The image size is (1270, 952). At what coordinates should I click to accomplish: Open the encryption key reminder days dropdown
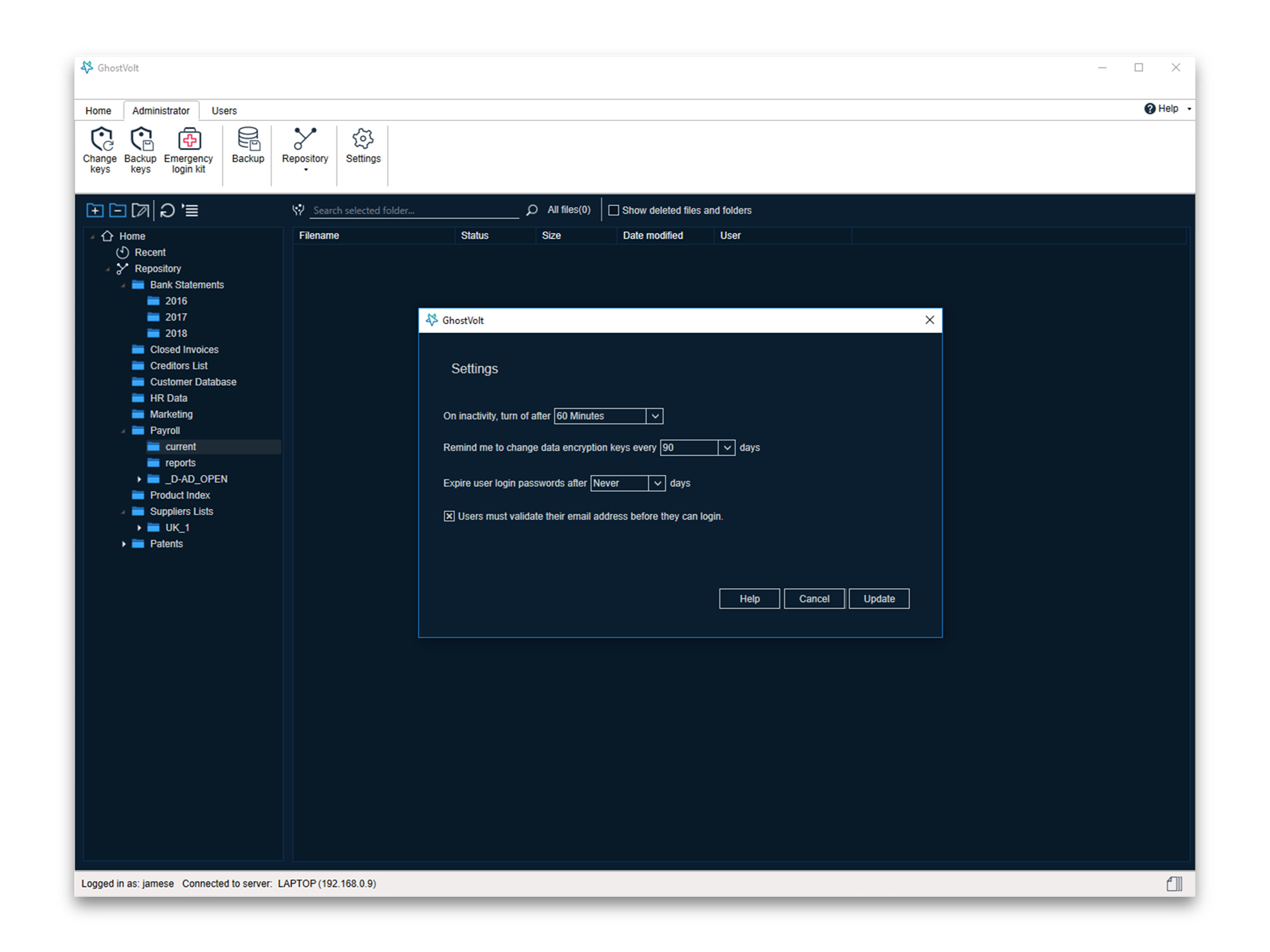coord(727,447)
